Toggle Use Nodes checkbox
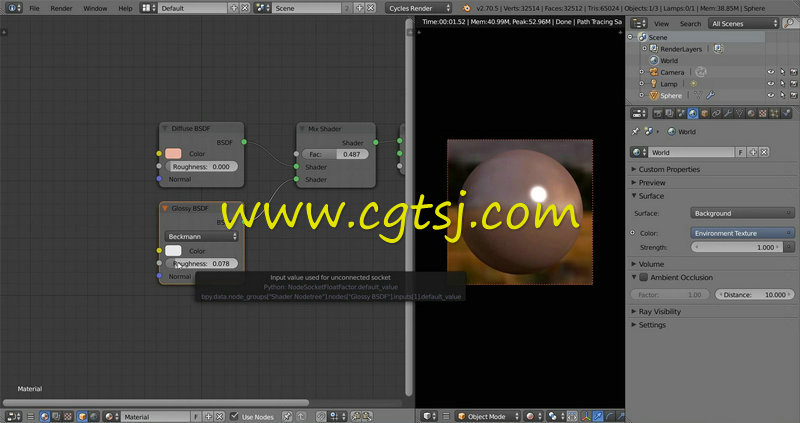800x423 pixels. pyautogui.click(x=234, y=416)
